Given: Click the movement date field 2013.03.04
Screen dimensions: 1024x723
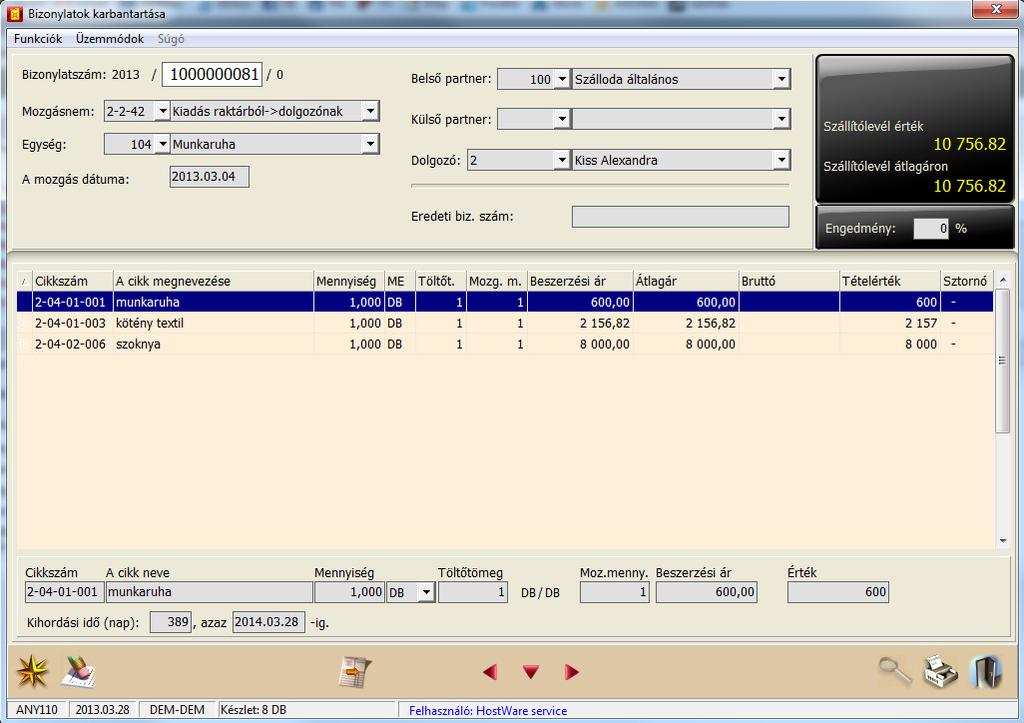Looking at the screenshot, I should point(209,176).
